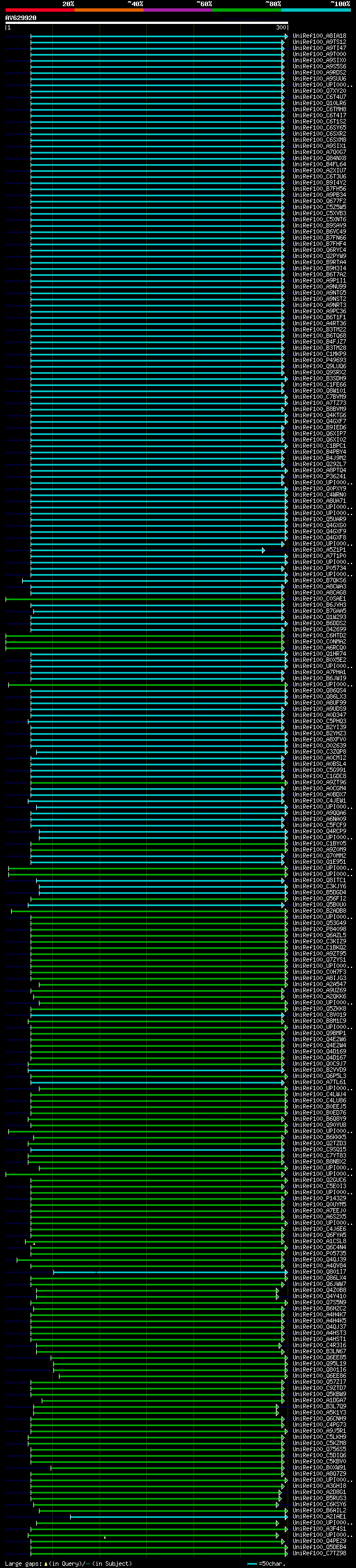Viewport: 356px width, 1568px height.
Task: Select the UniRef100_C6HTD2 label
Action: click(x=319, y=635)
